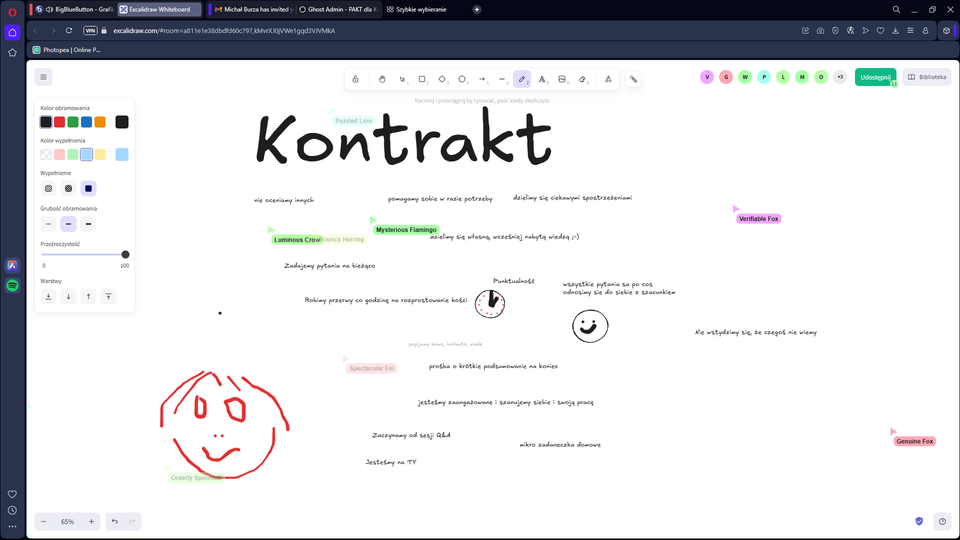Screen dimensions: 960x540
Task: Expand the +3 more collaborators list
Action: click(x=840, y=77)
